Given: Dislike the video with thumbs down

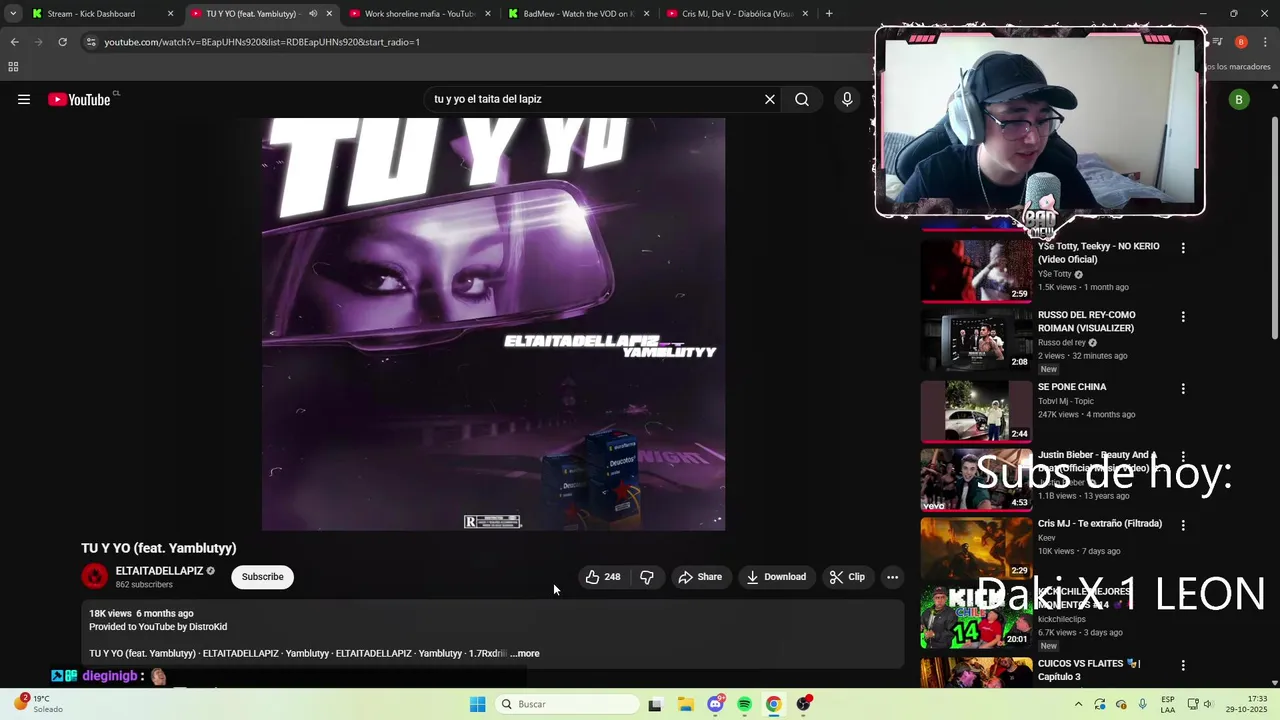Looking at the screenshot, I should [647, 577].
